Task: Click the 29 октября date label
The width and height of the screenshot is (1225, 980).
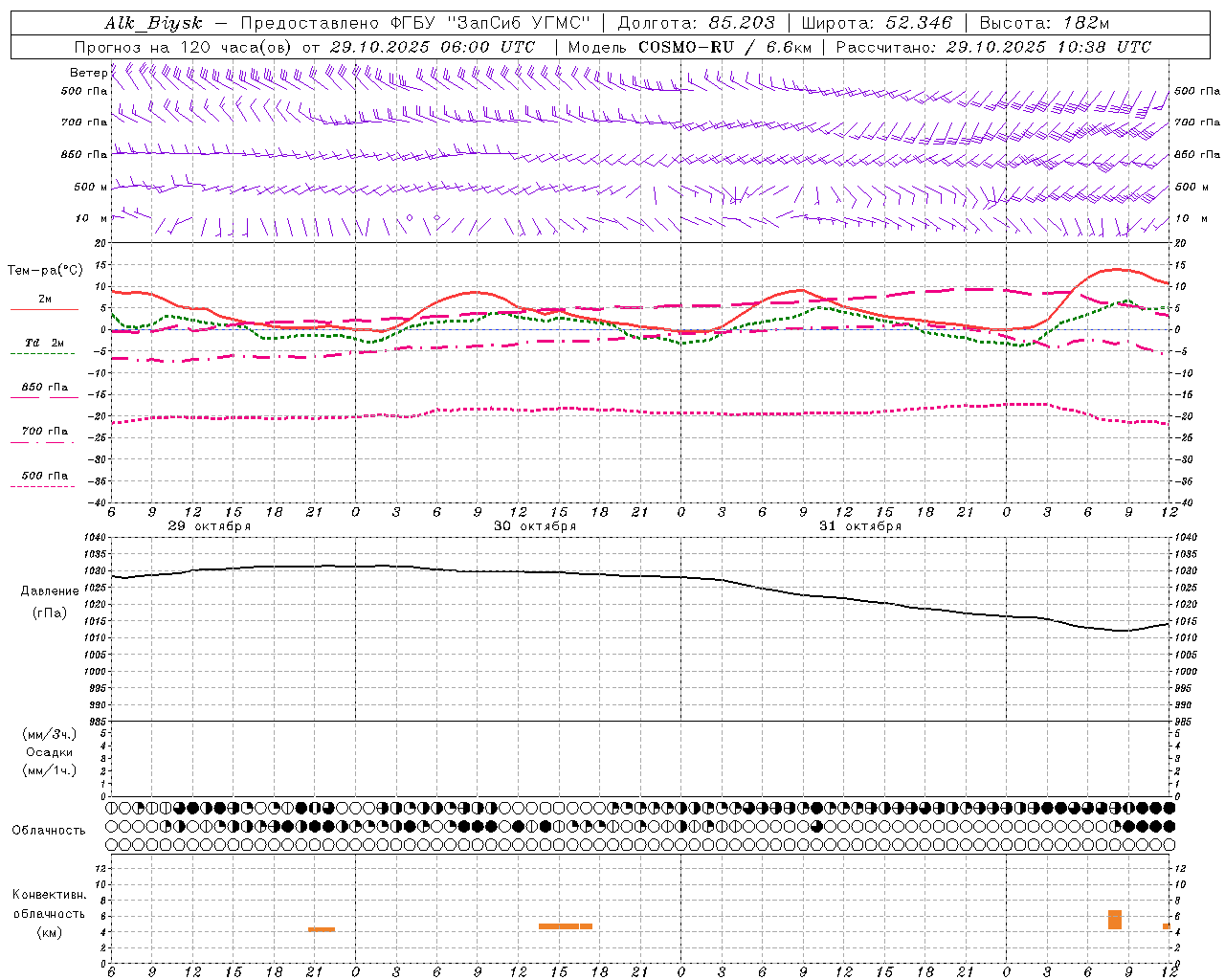Action: coord(210,526)
